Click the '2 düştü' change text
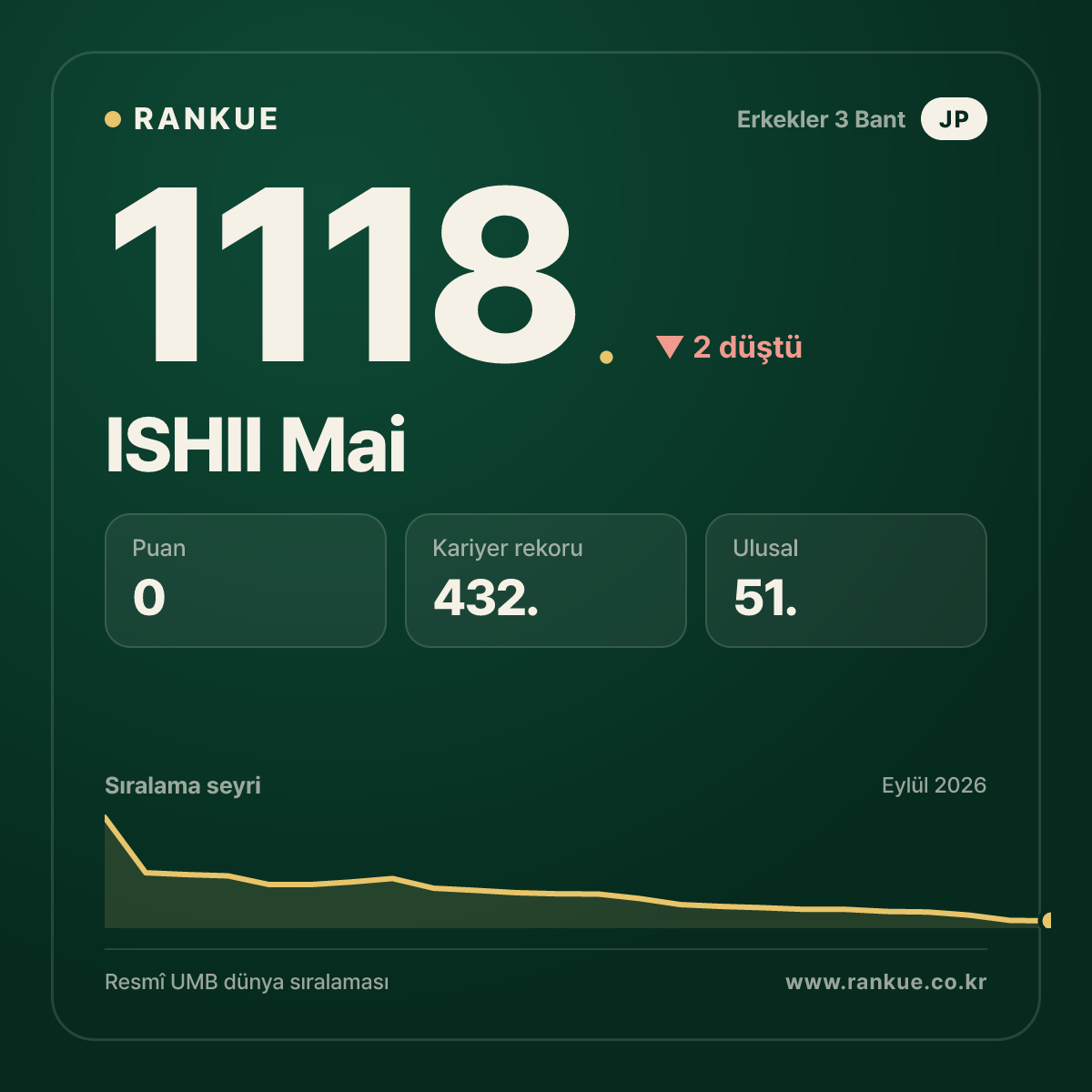 pos(748,347)
